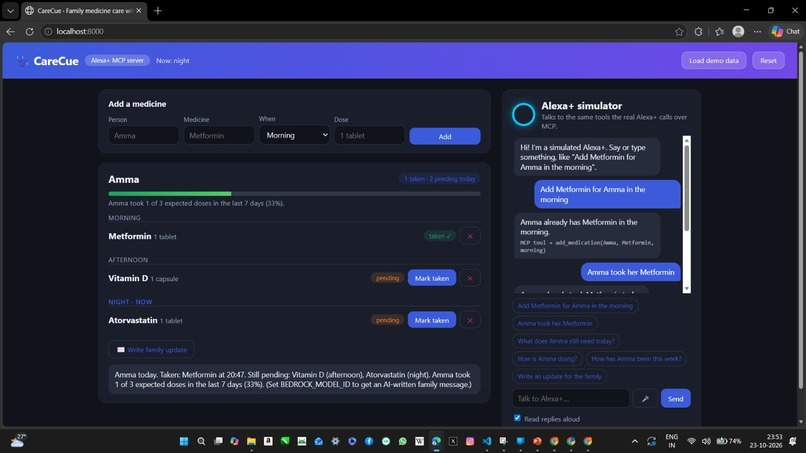Open Facebook from the taskbar
806x453 pixels.
(x=369, y=441)
